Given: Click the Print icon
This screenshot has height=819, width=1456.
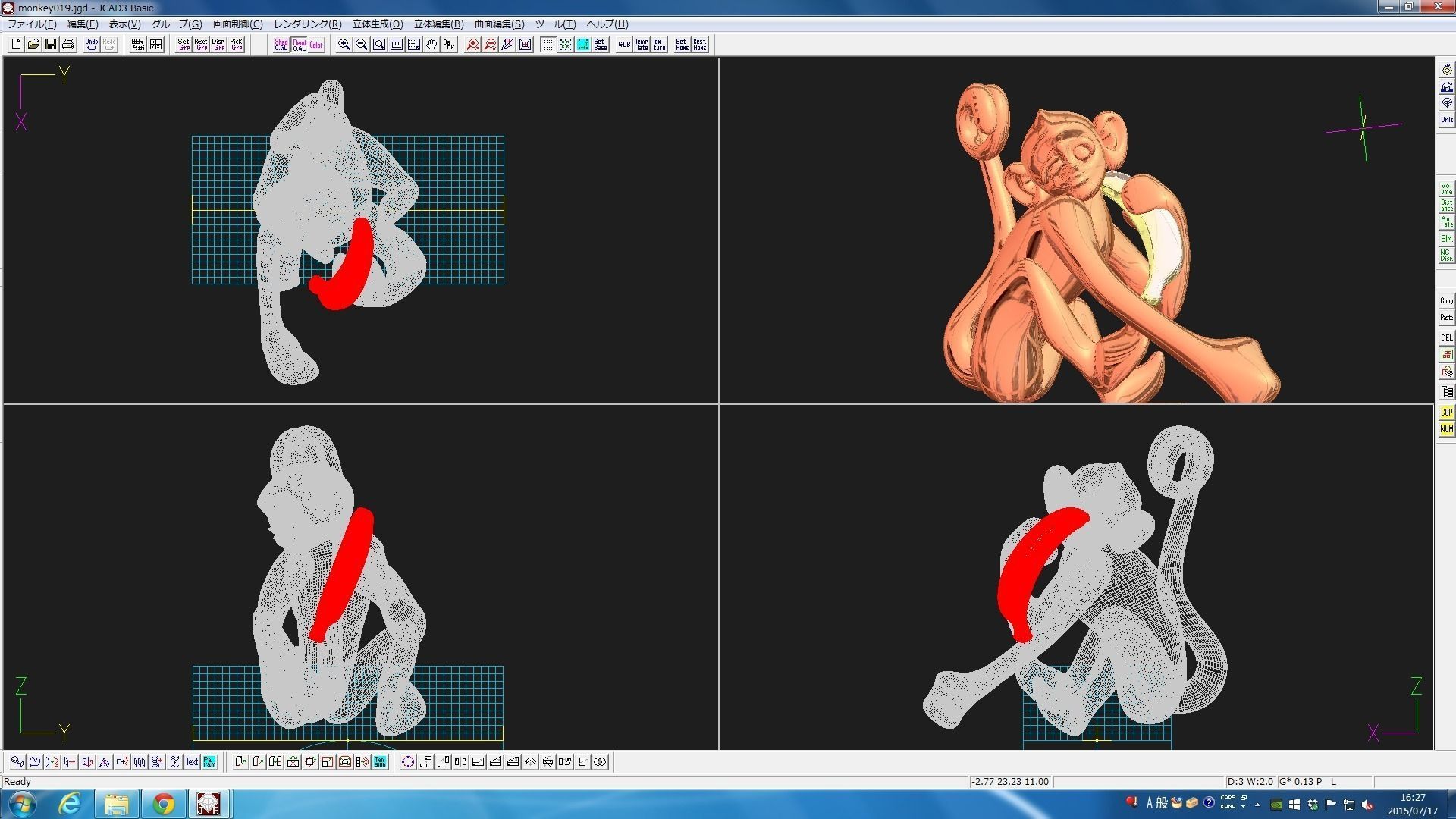Looking at the screenshot, I should 68,45.
